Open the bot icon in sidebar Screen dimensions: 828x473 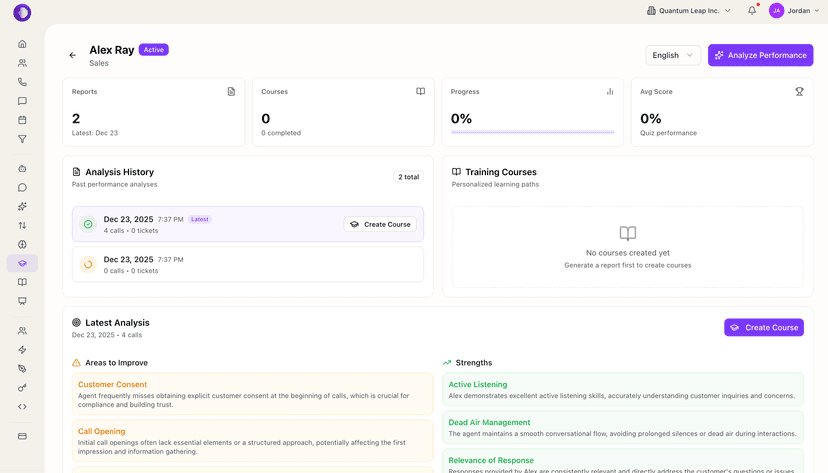(22, 168)
